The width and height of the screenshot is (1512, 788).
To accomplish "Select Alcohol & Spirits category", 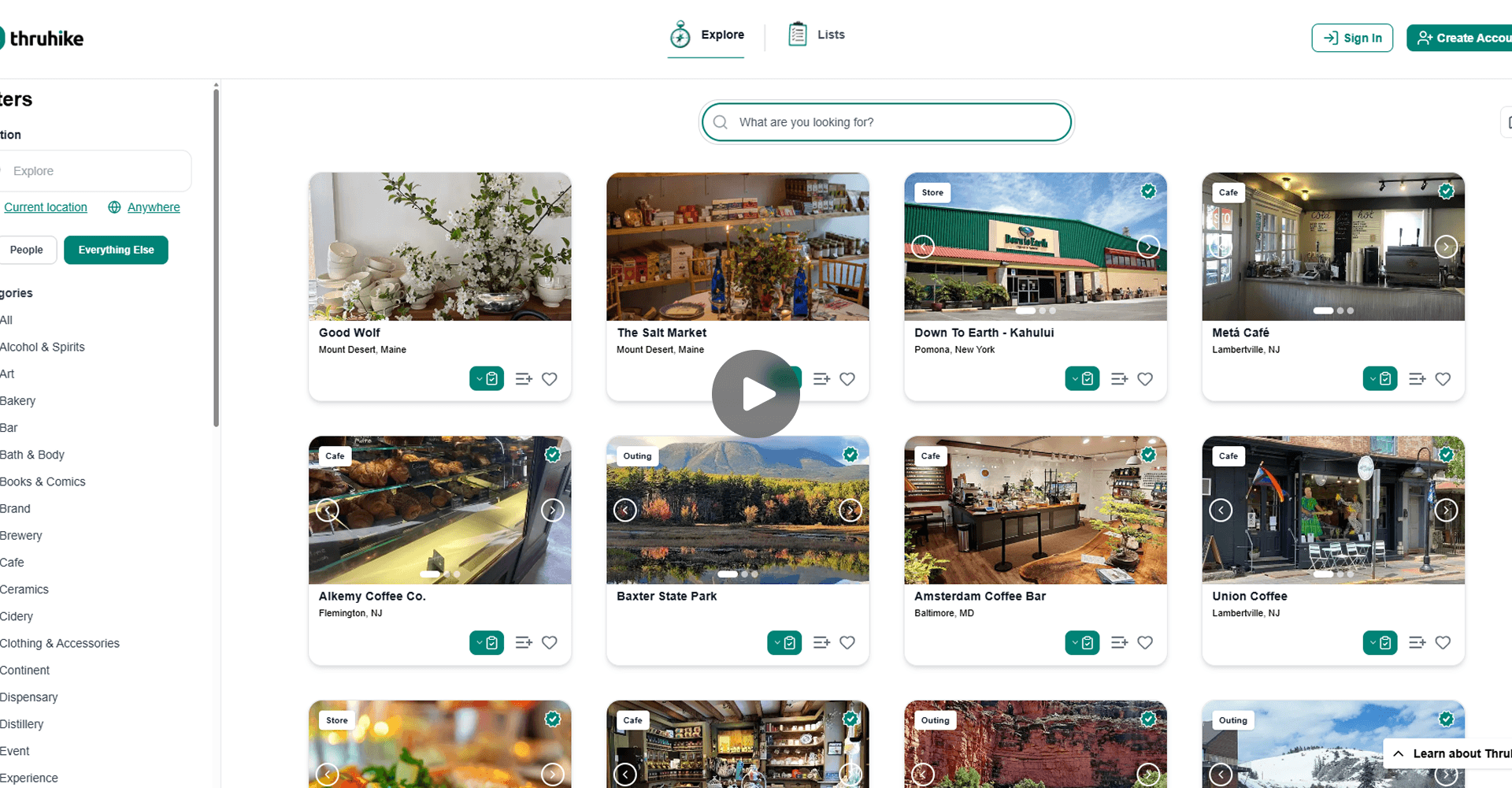I will [x=43, y=347].
